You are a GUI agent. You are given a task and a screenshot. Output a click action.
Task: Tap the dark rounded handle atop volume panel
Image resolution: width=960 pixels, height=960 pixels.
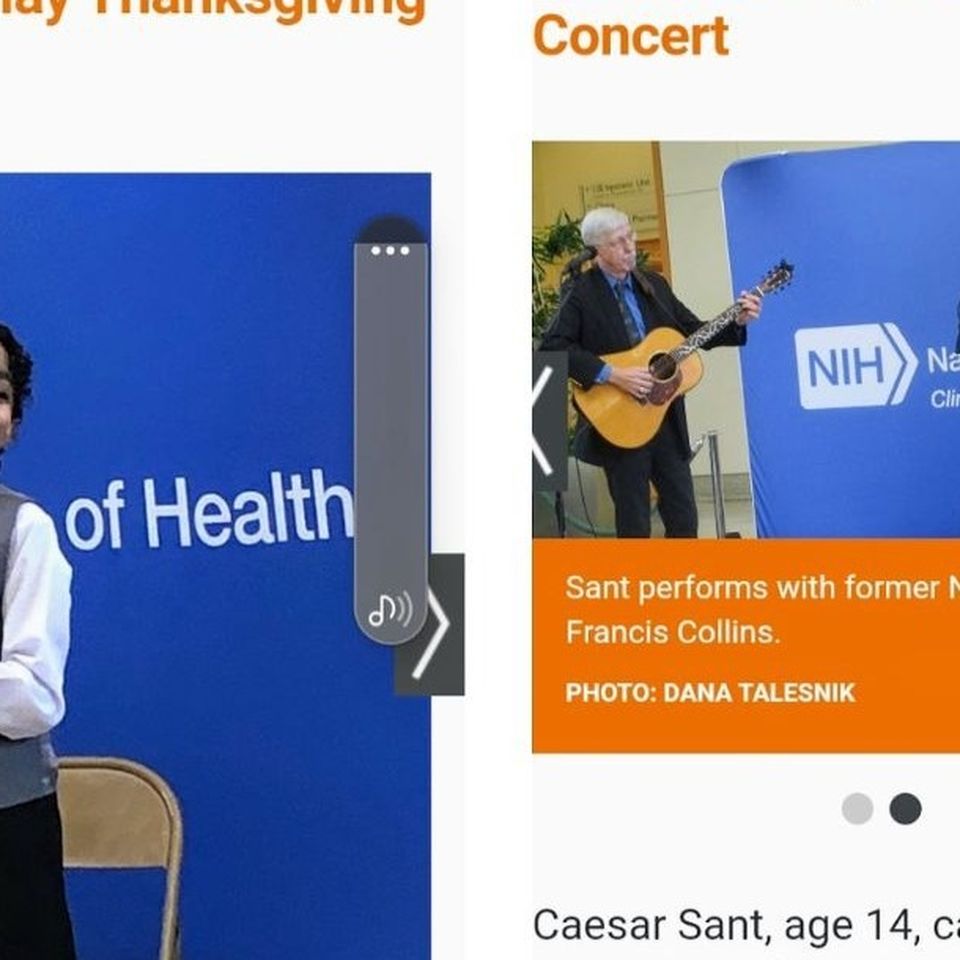391,229
